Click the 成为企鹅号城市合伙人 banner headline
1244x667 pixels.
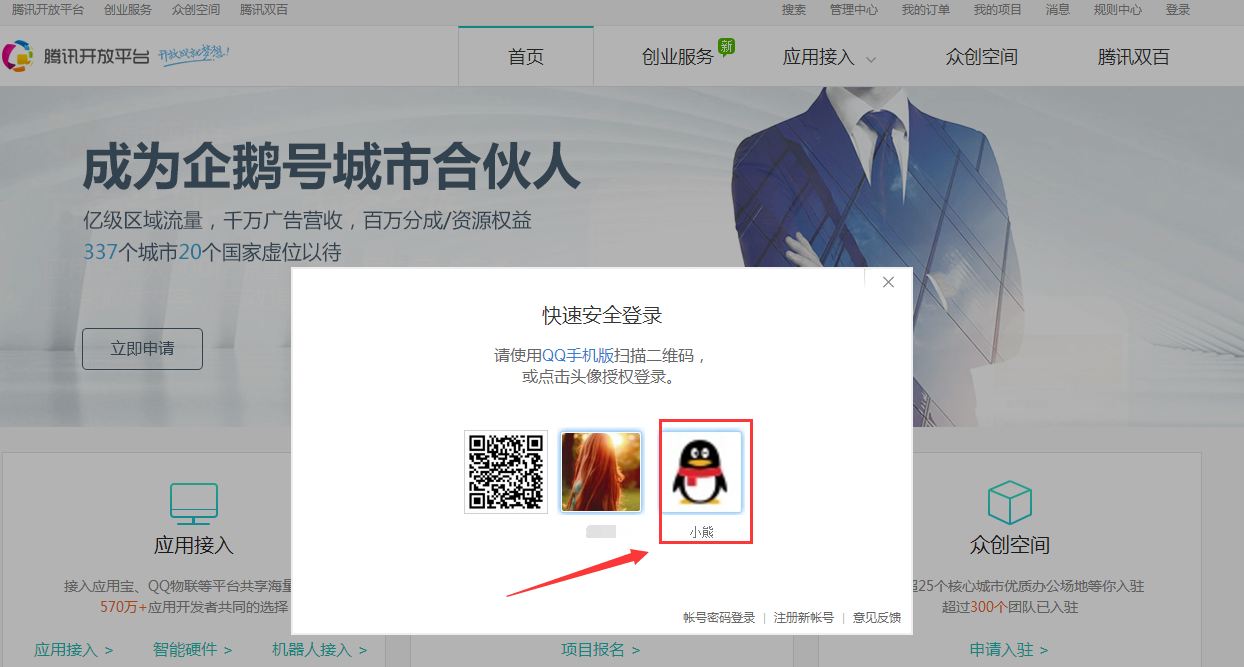pos(331,167)
